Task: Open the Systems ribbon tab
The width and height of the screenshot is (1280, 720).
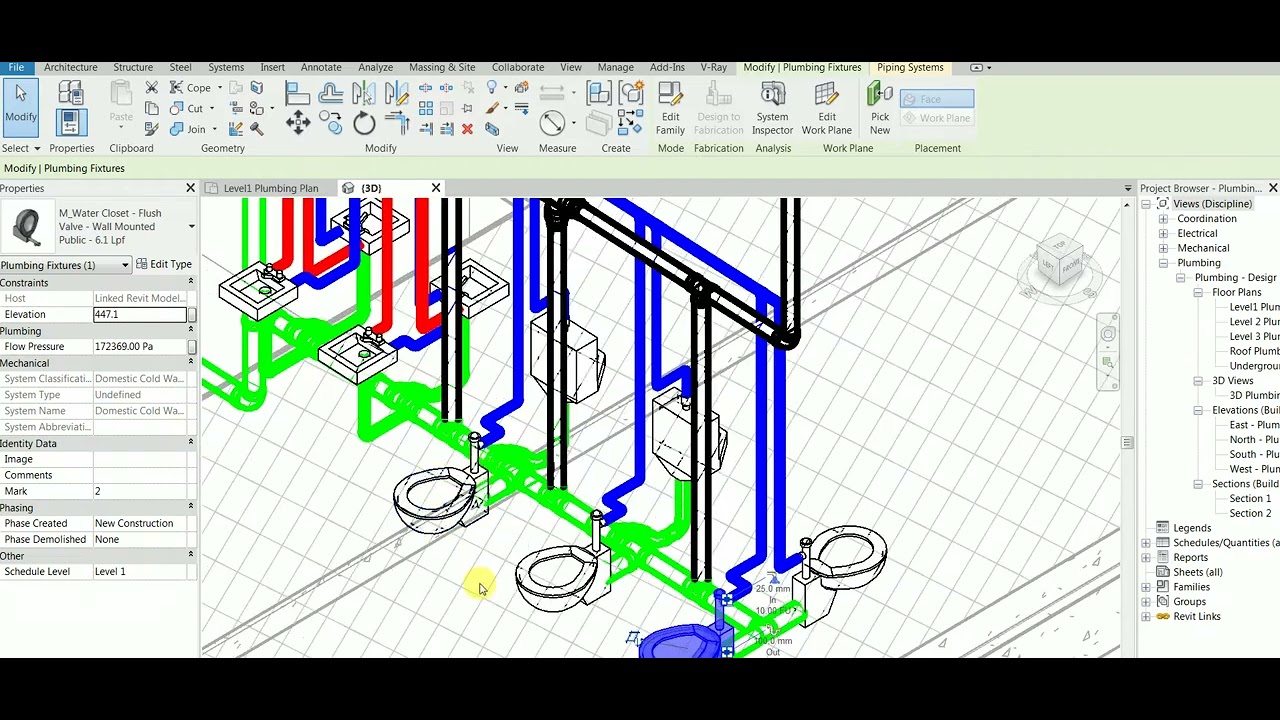Action: pyautogui.click(x=226, y=67)
